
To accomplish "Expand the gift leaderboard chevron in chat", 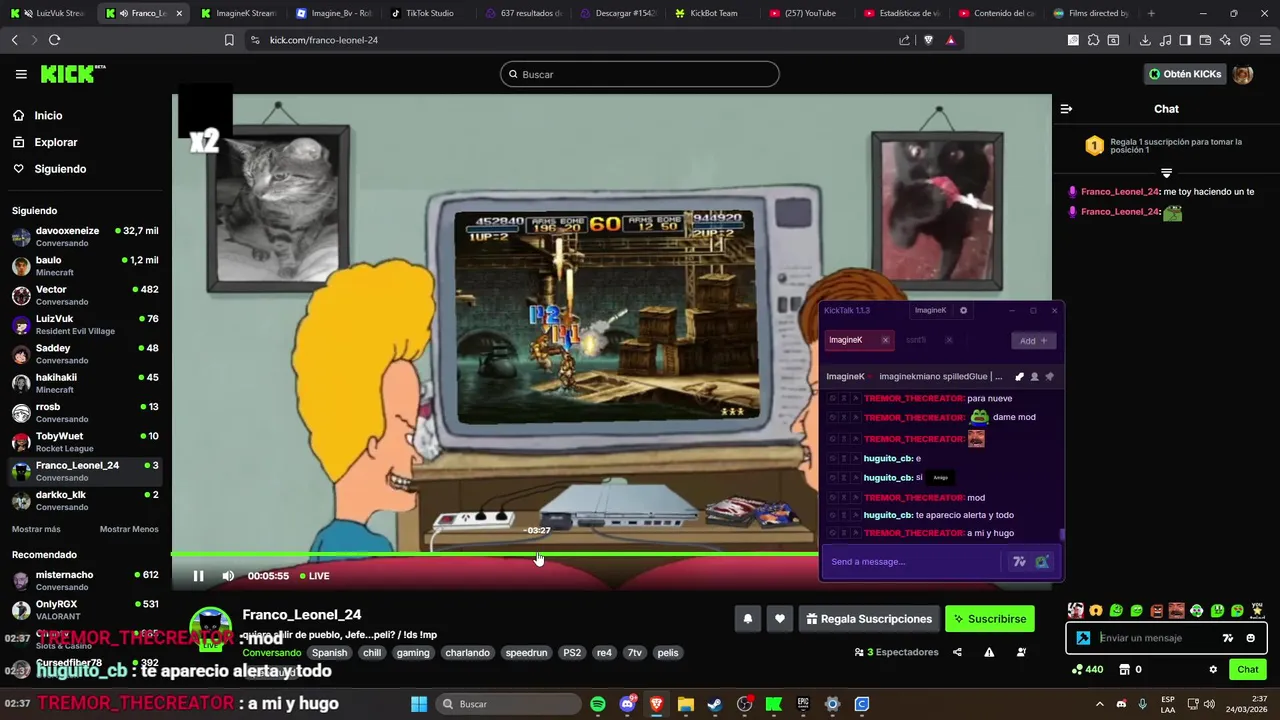I will click(1166, 173).
